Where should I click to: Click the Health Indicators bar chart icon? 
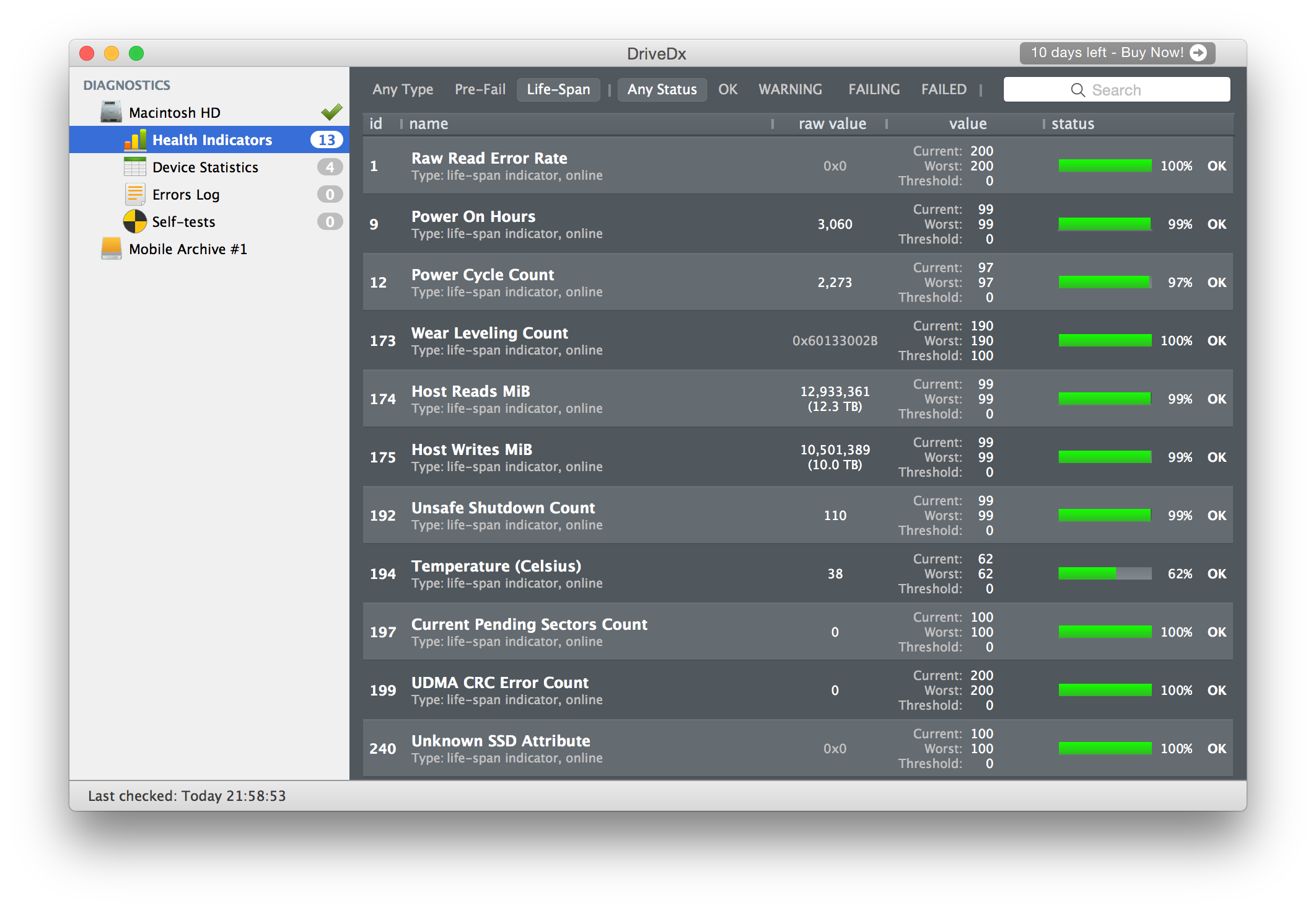coord(136,139)
